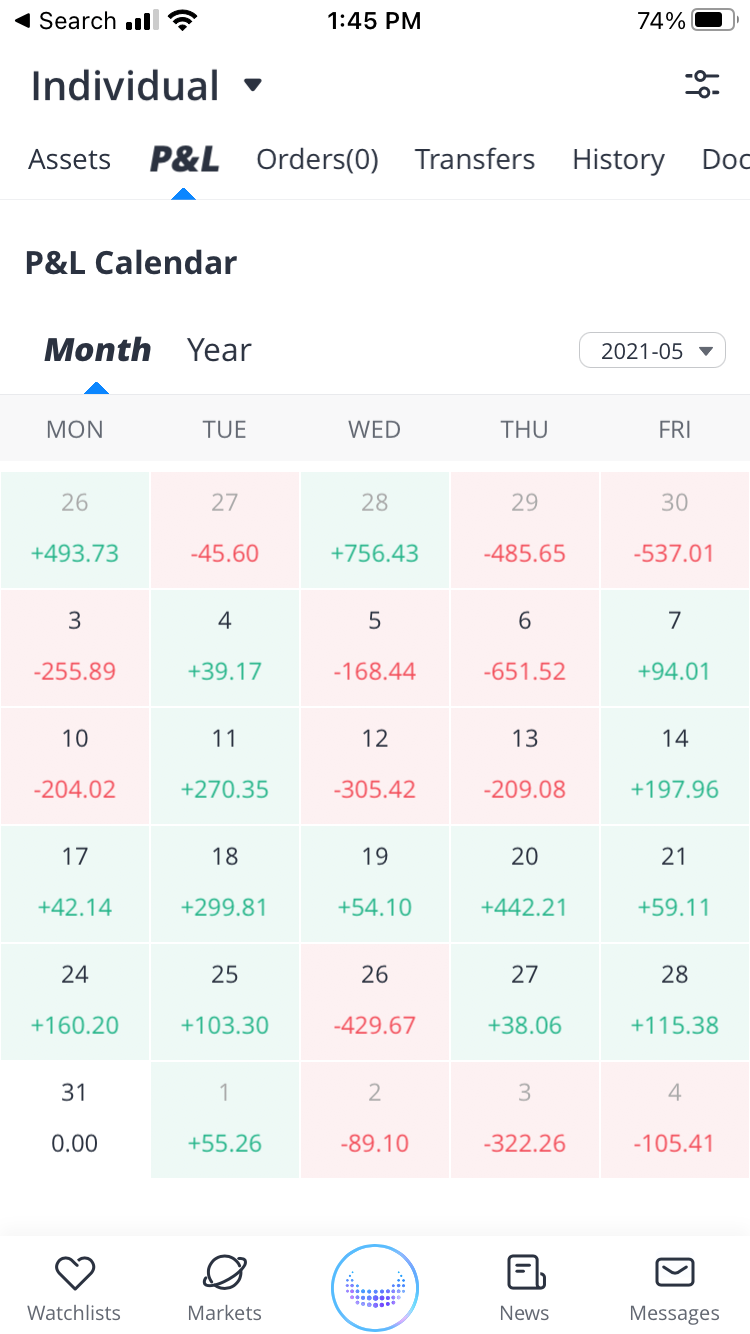Open Markets planet icon
Viewport: 750px width, 1334px height.
pyautogui.click(x=225, y=1273)
